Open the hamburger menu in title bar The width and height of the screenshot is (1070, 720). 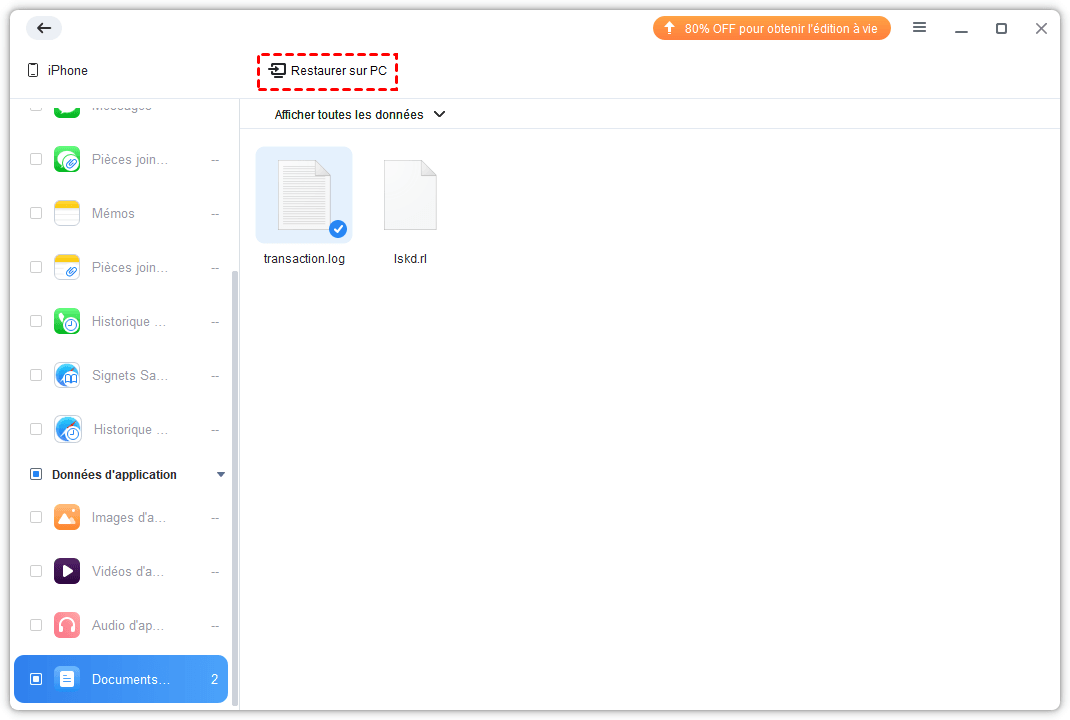tap(919, 28)
